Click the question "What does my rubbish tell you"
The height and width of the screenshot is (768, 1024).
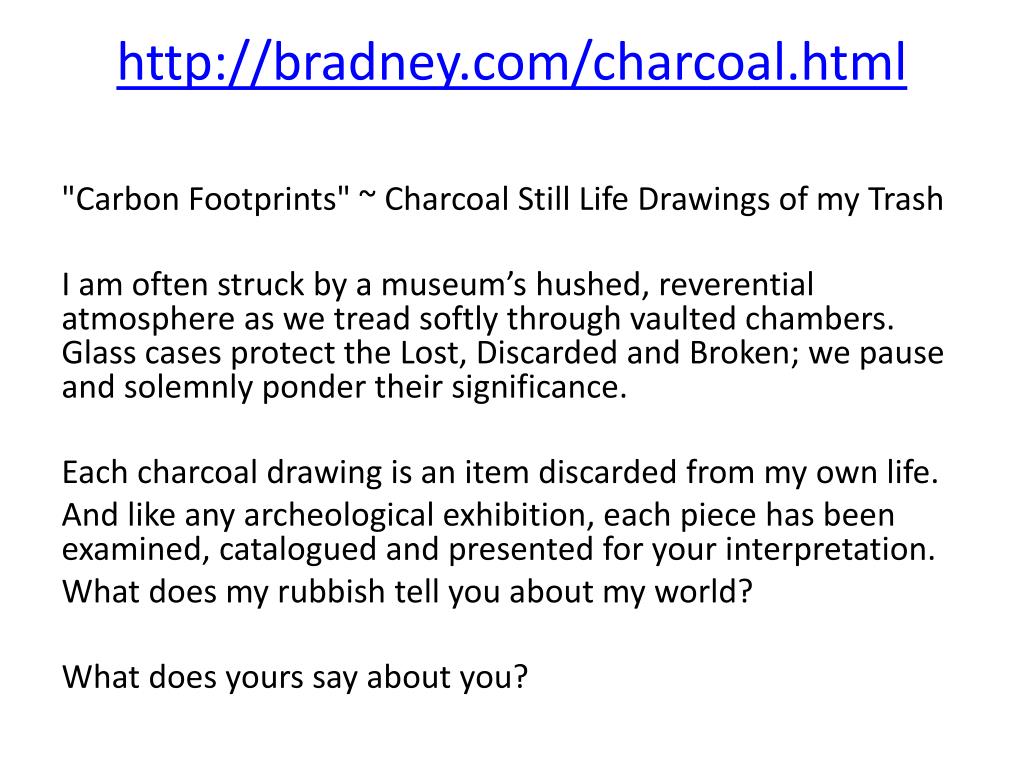pyautogui.click(x=406, y=592)
